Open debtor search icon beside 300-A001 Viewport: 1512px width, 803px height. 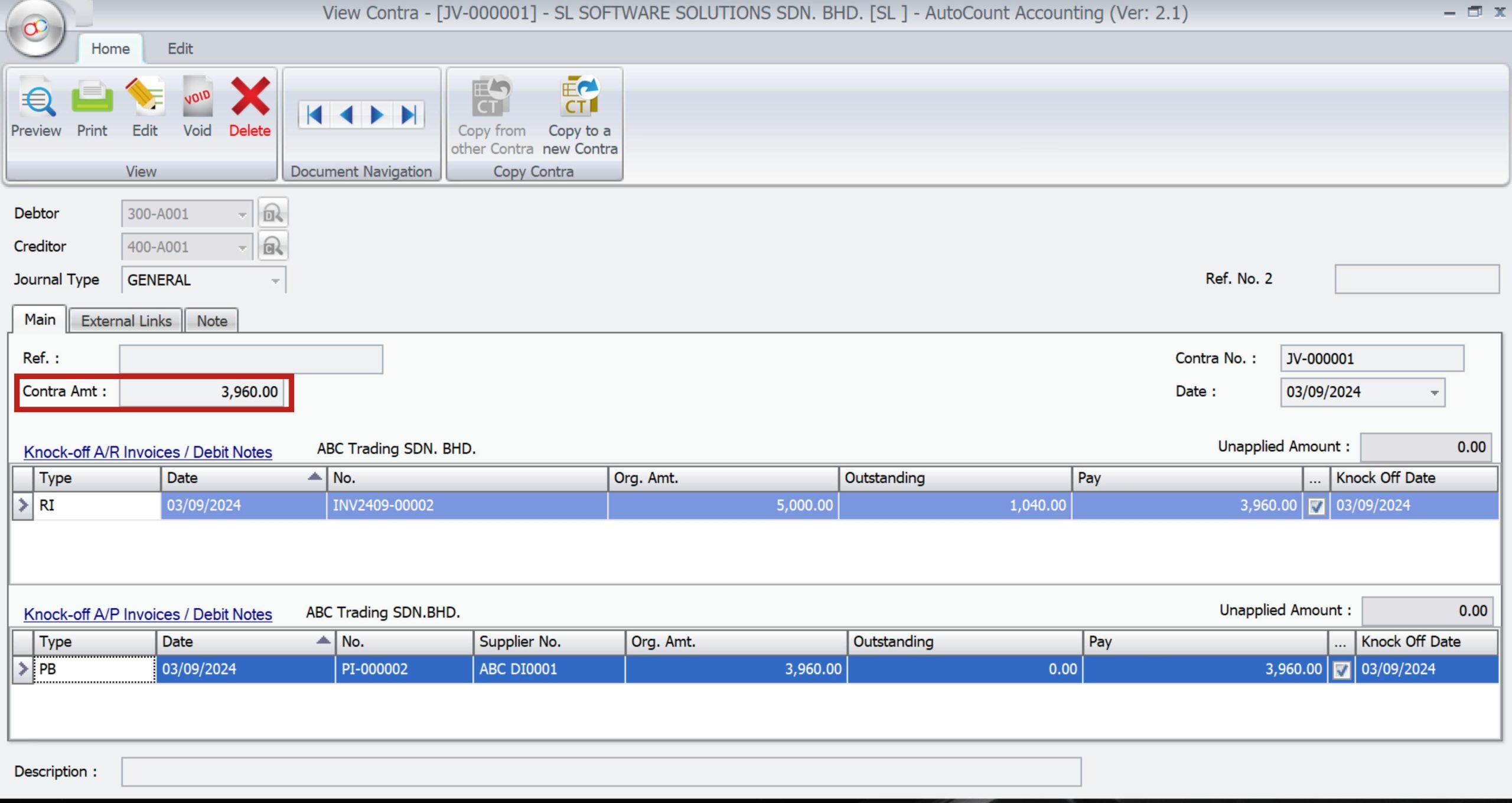click(x=273, y=213)
